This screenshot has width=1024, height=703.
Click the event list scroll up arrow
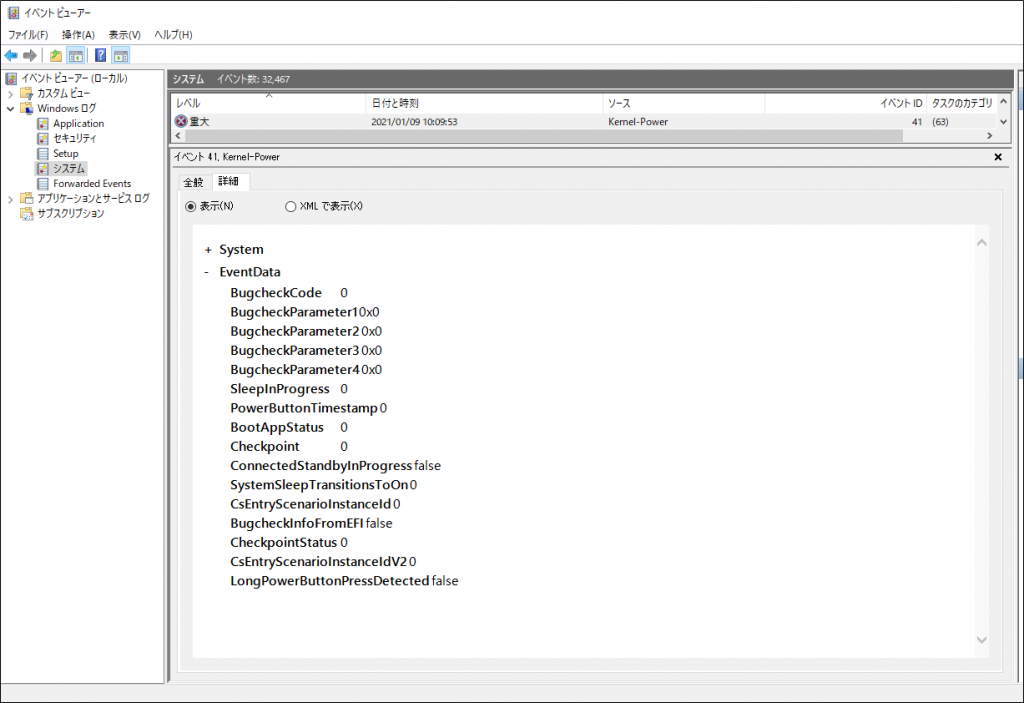point(1004,102)
